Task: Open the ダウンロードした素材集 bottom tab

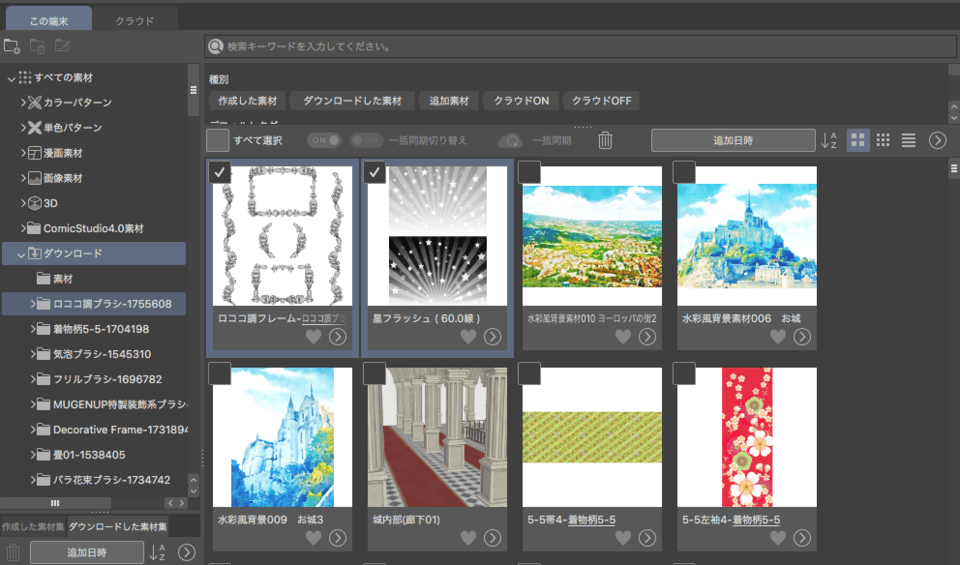Action: click(118, 526)
